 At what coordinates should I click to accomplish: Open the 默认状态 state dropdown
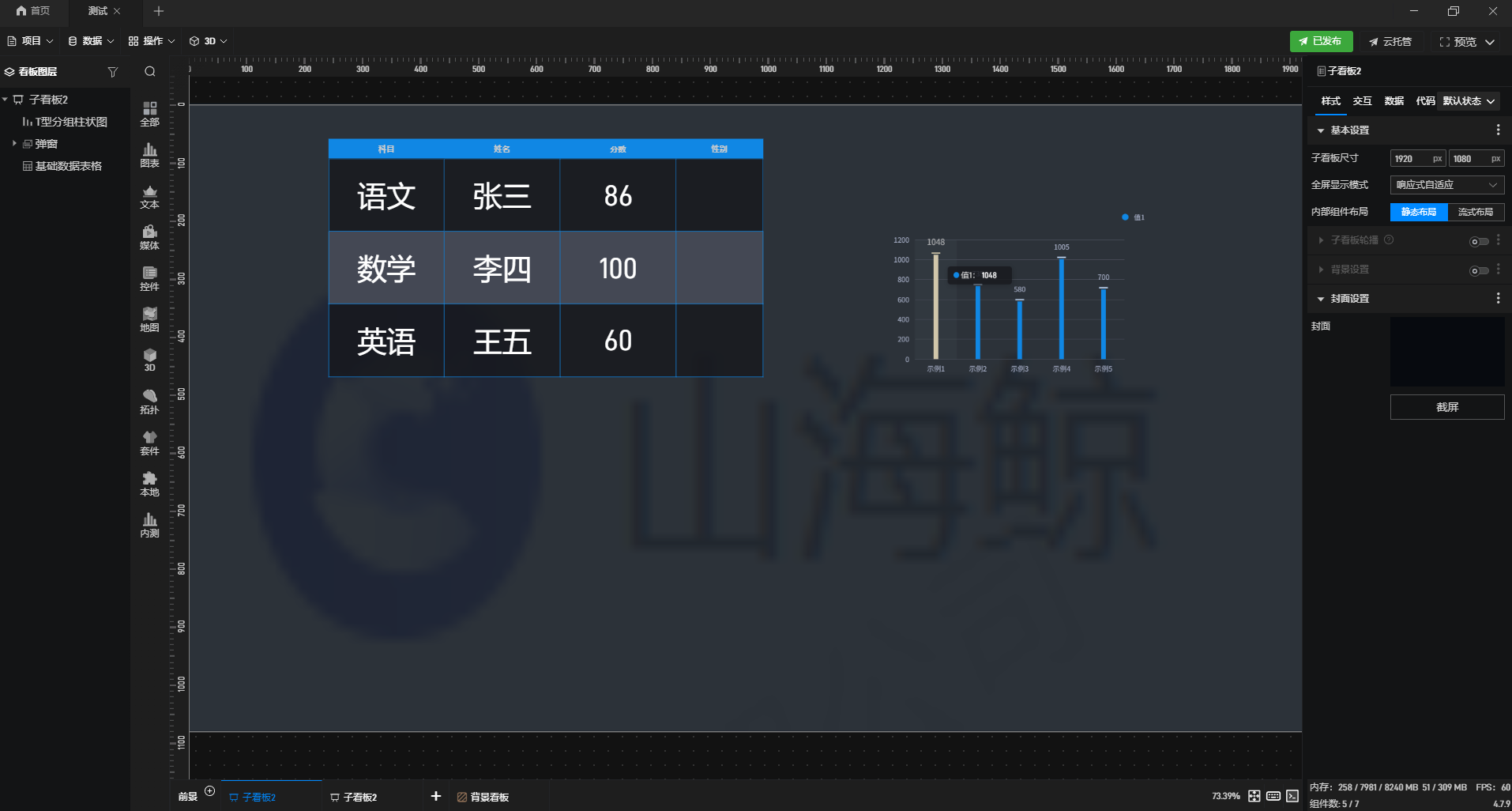click(1469, 101)
